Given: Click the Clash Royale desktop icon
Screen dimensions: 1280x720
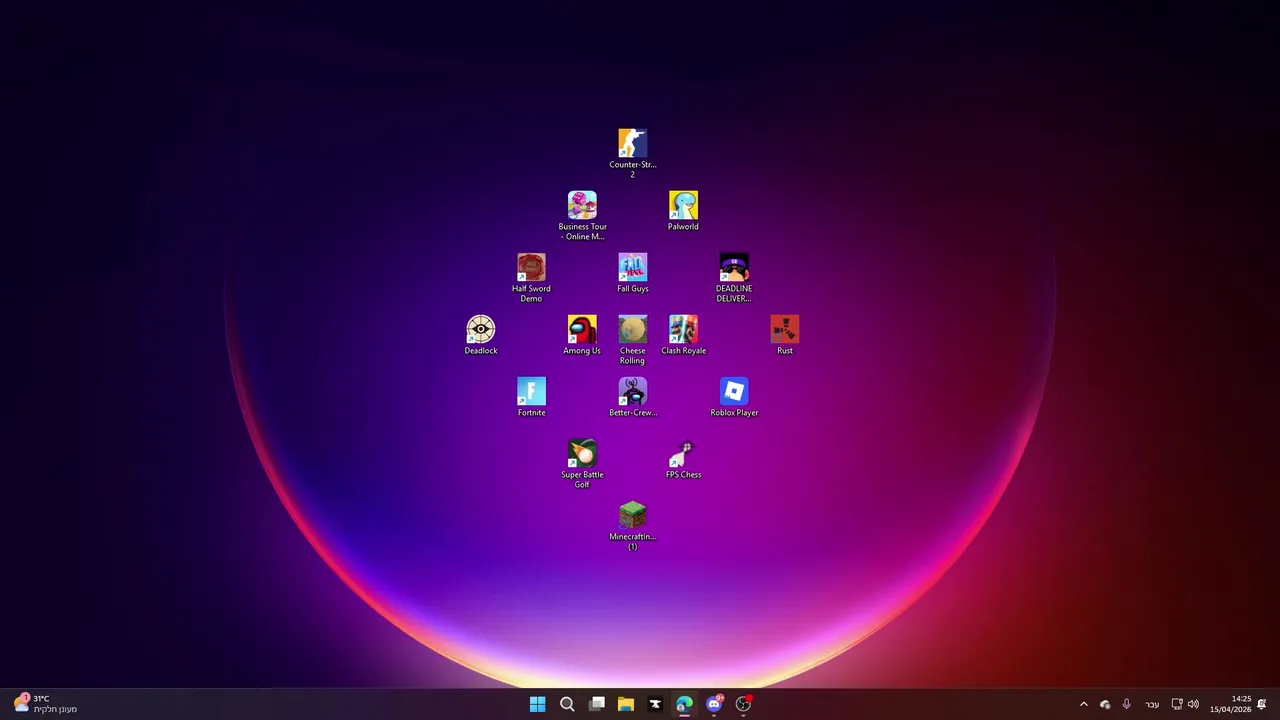Looking at the screenshot, I should click(683, 335).
